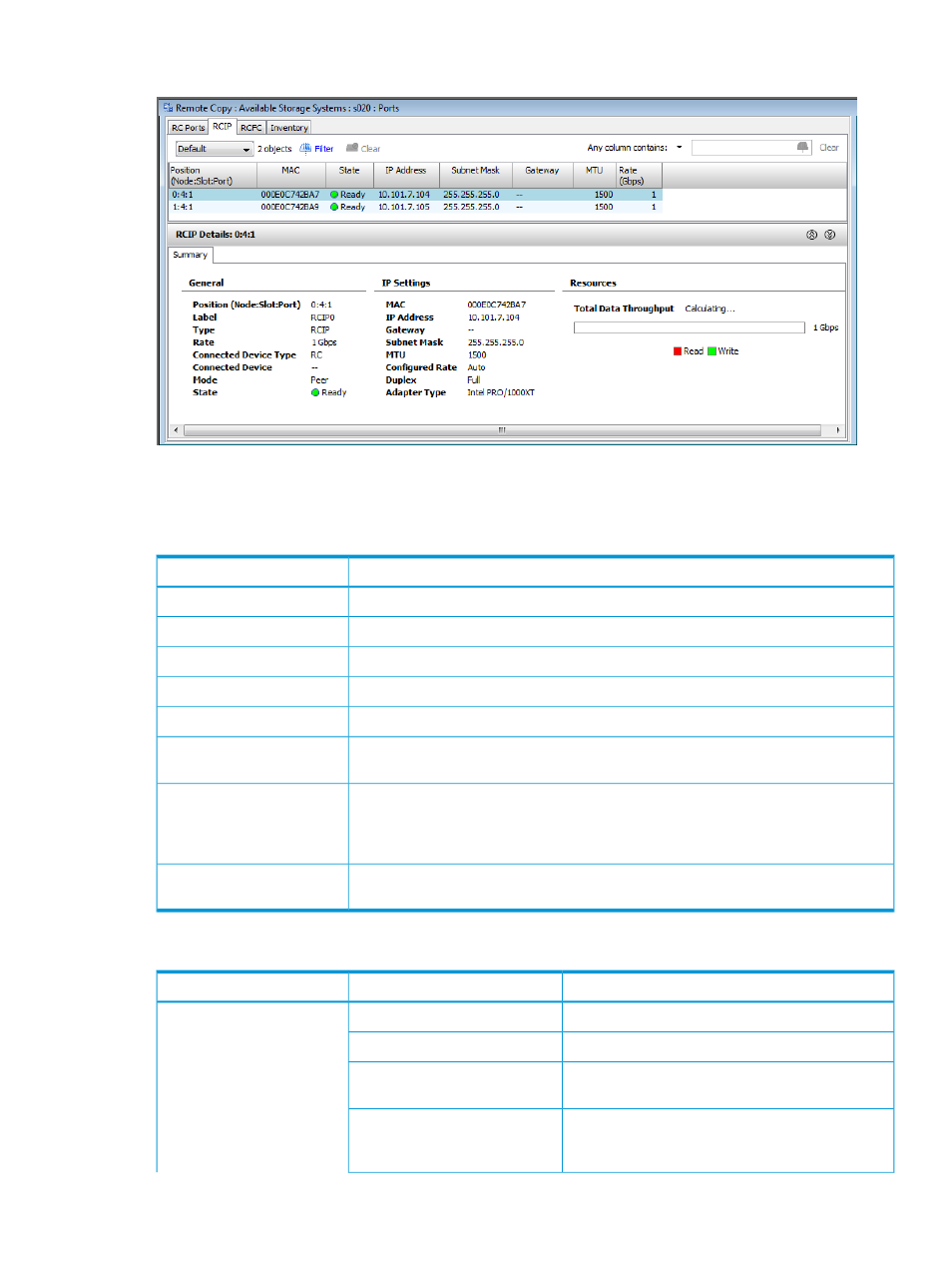The width and height of the screenshot is (952, 1268).
Task: Click the Subnet Mask value in IP Settings
Action: click(496, 342)
